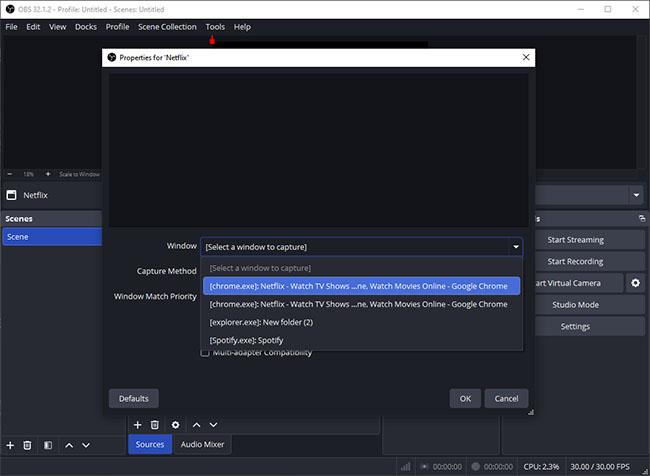
Task: Click the dialog resize grip corner
Action: (x=531, y=412)
